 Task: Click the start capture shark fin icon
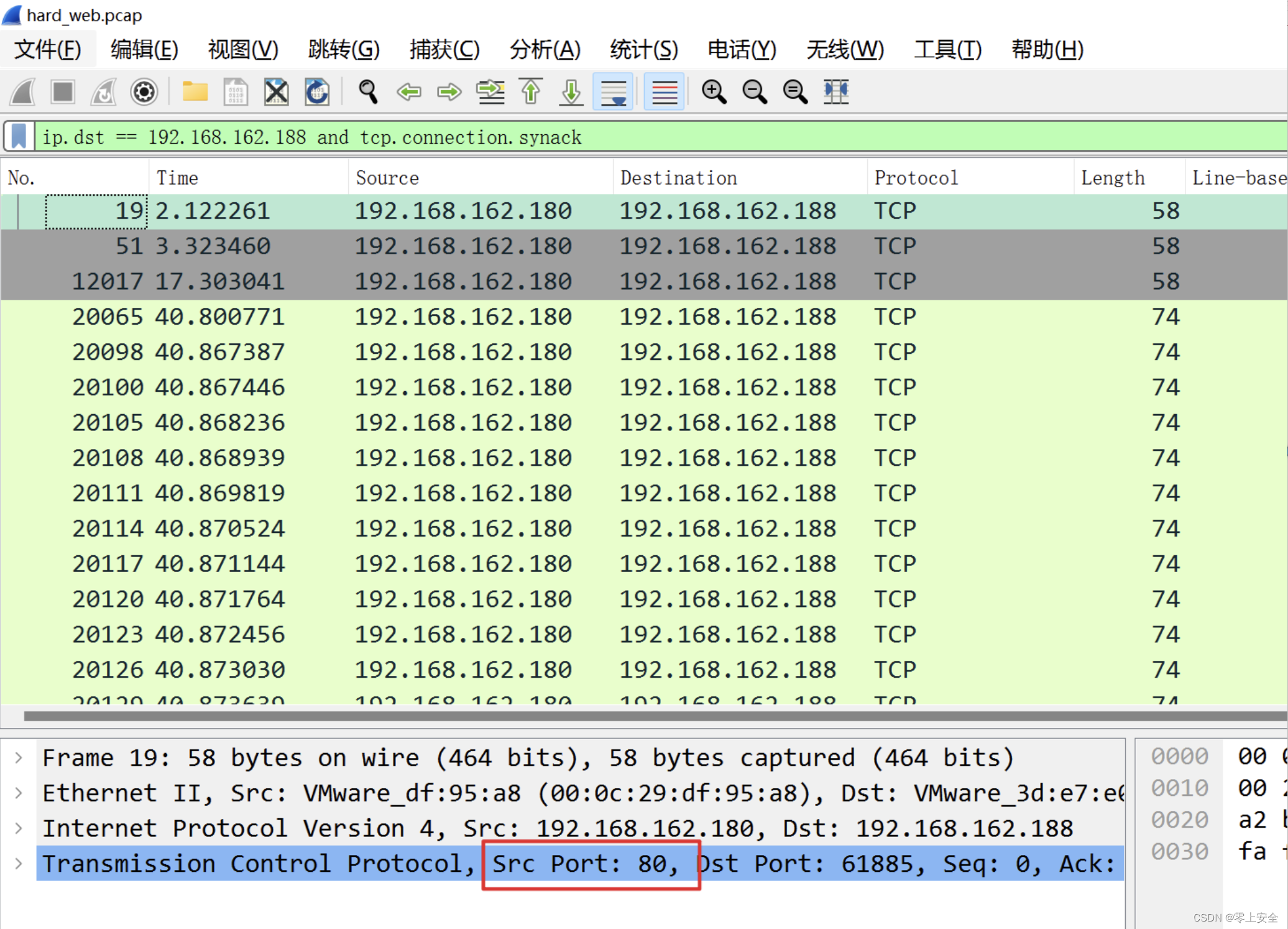pos(24,92)
